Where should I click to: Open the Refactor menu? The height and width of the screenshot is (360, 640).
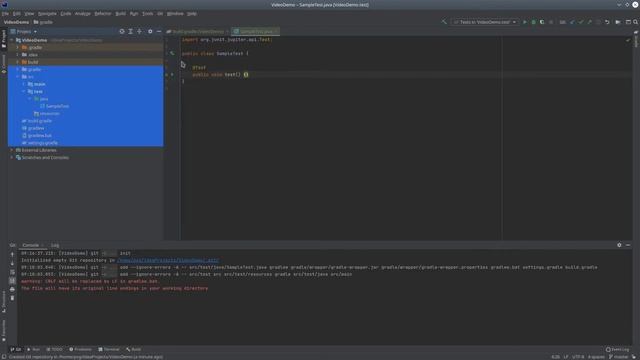coord(102,13)
